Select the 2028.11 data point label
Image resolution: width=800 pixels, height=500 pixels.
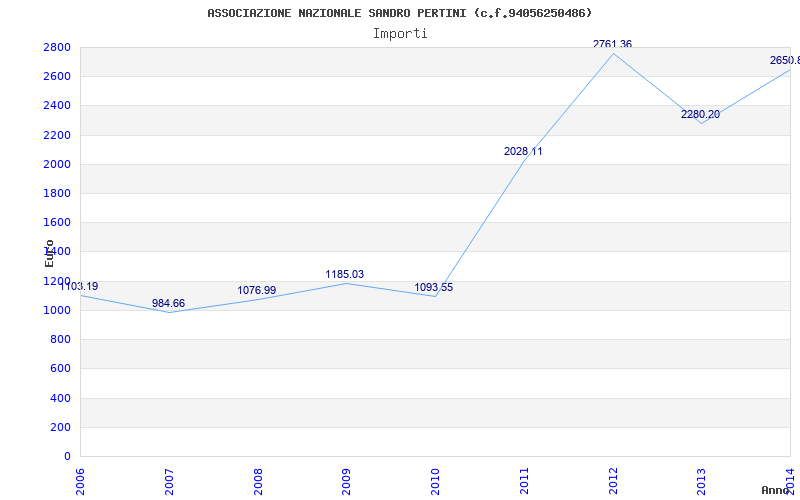pyautogui.click(x=523, y=152)
